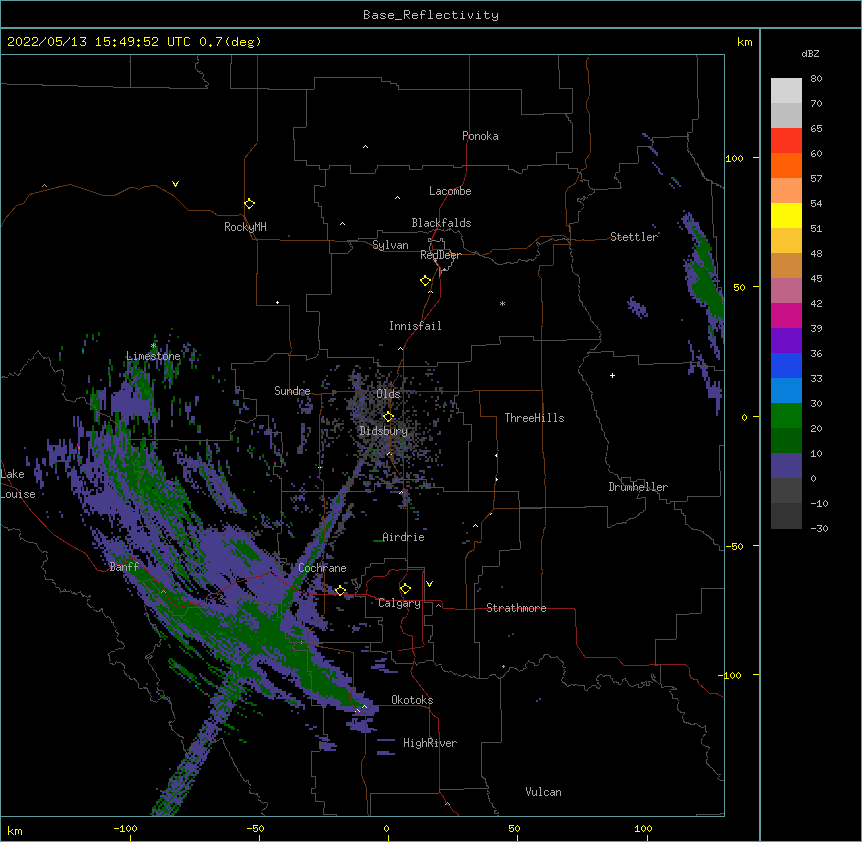Click the Innisfail city label

click(415, 326)
